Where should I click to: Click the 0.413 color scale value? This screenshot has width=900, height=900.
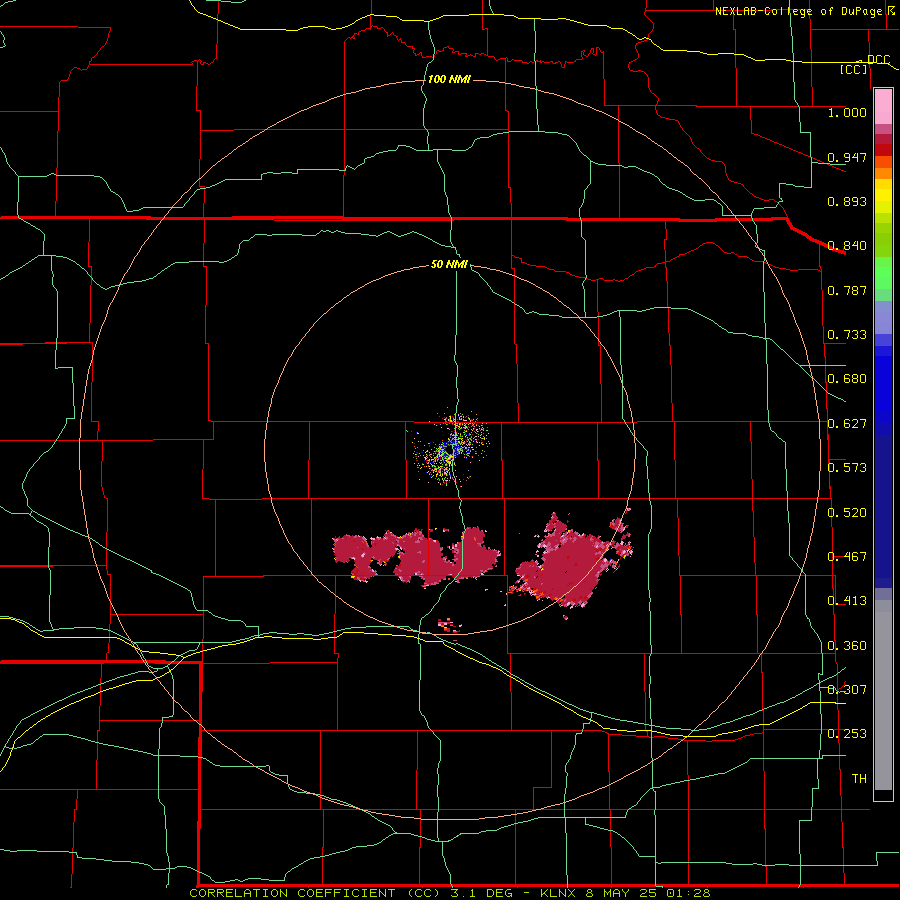pos(847,601)
